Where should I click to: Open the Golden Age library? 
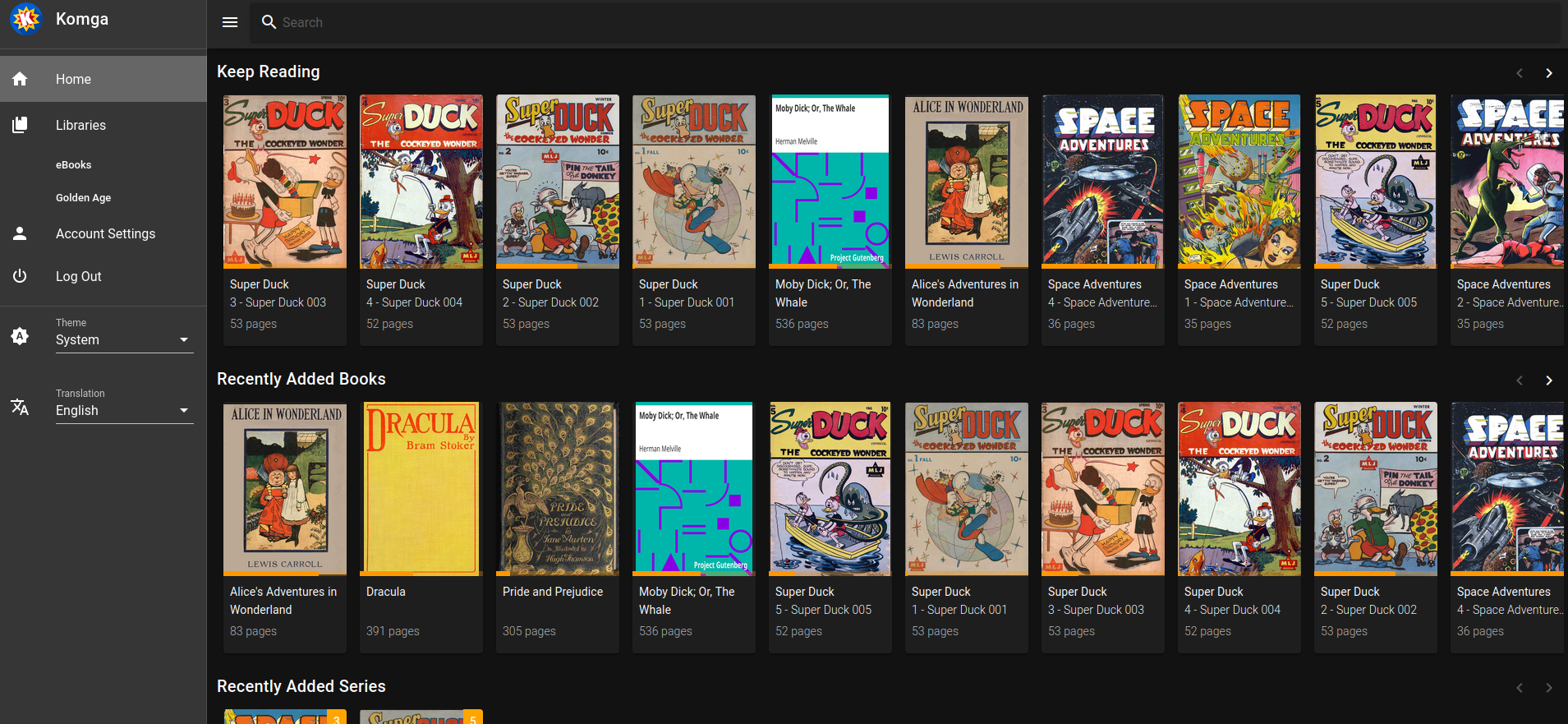[83, 197]
